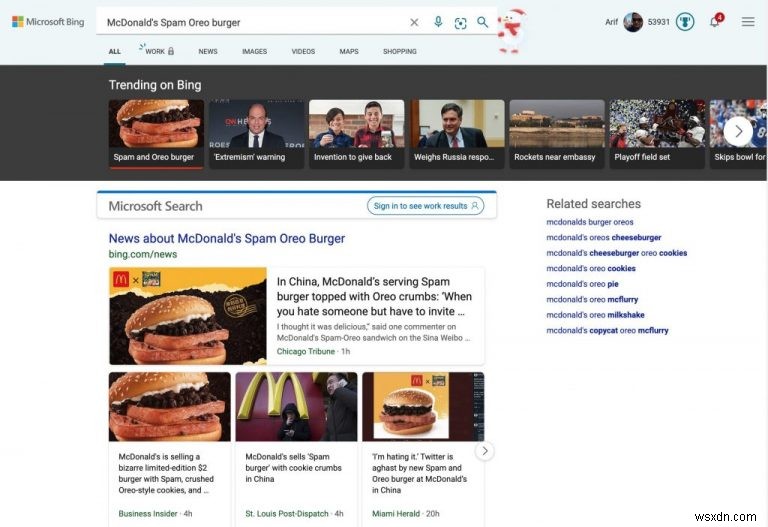The height and width of the screenshot is (527, 768).
Task: Open the Arif profile avatar
Action: click(633, 22)
